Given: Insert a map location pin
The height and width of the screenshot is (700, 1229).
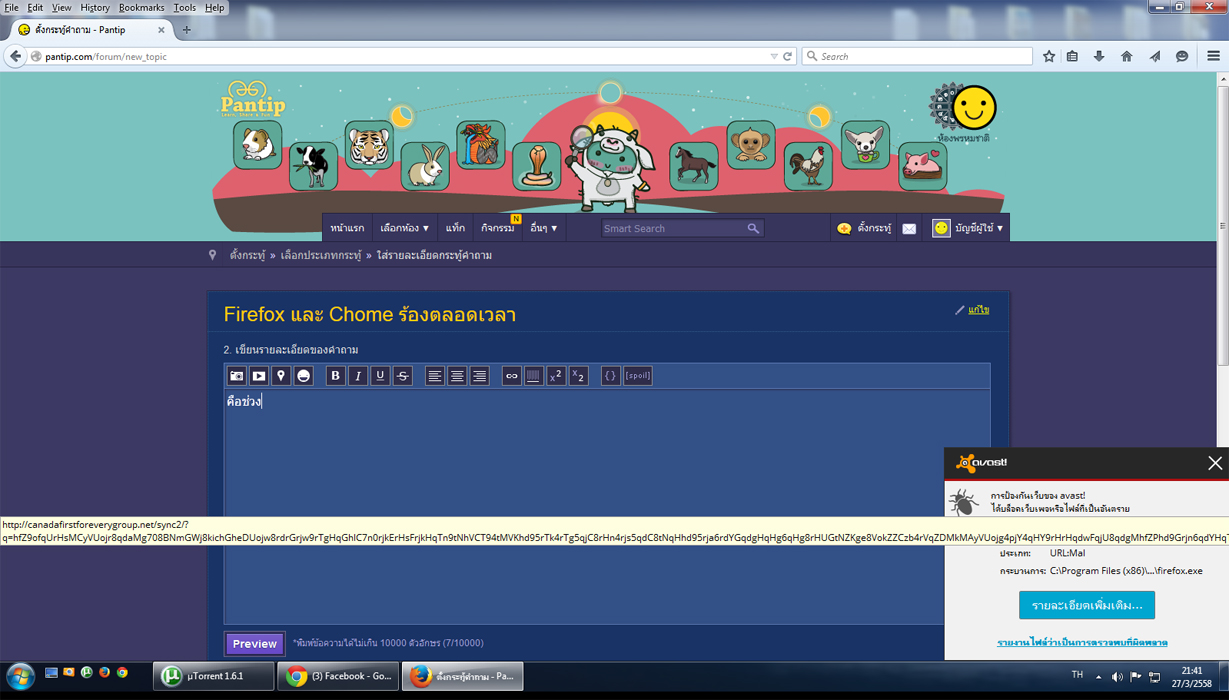Looking at the screenshot, I should pos(281,376).
